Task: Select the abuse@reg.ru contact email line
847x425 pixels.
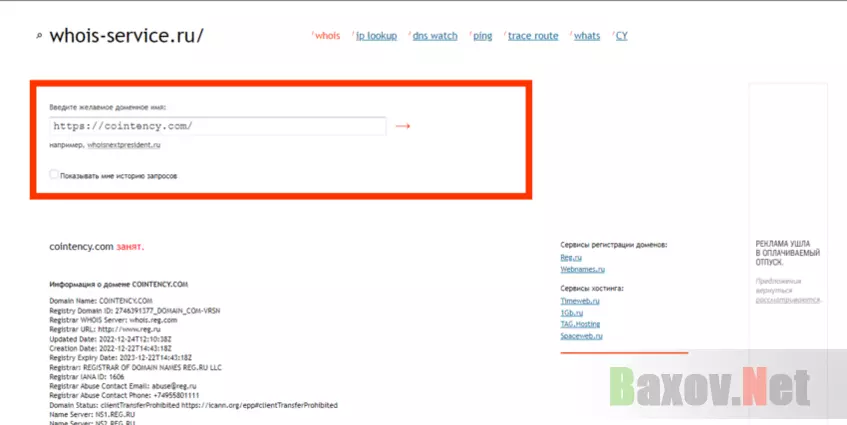Action: click(123, 386)
